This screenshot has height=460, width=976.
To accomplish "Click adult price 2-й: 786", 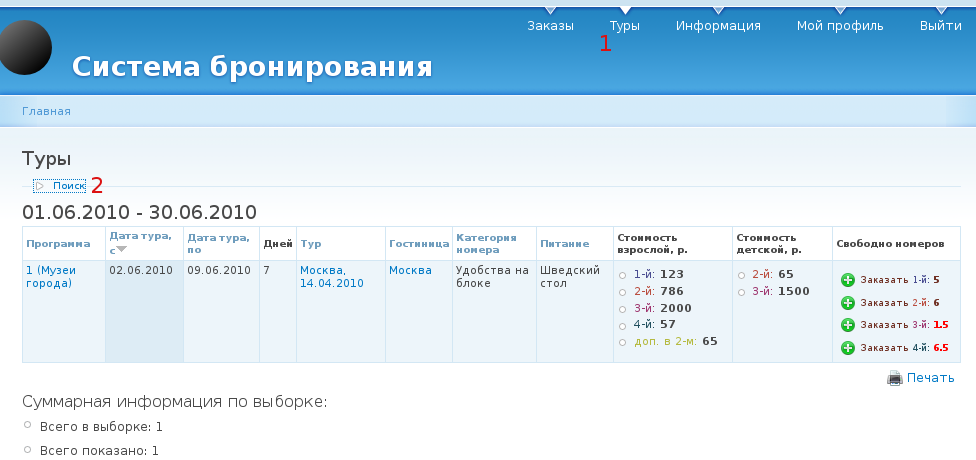I will click(x=659, y=291).
